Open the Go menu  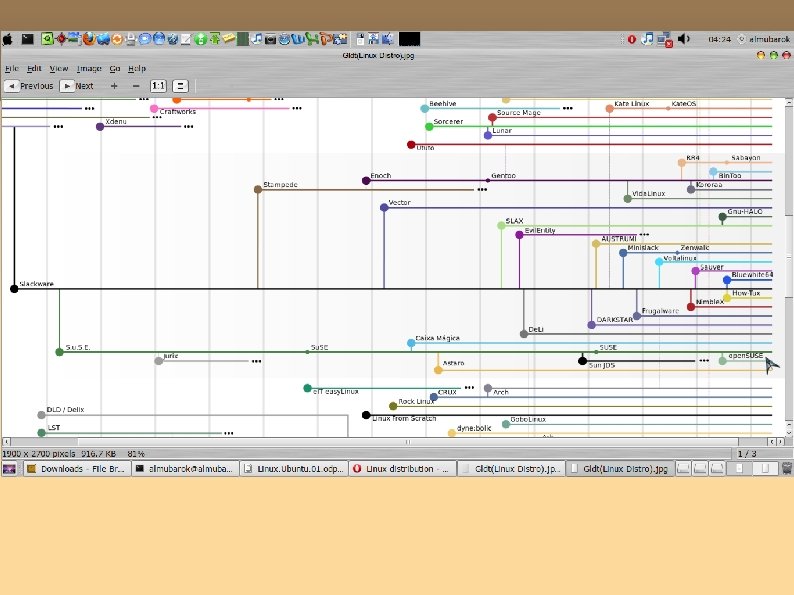tap(115, 68)
